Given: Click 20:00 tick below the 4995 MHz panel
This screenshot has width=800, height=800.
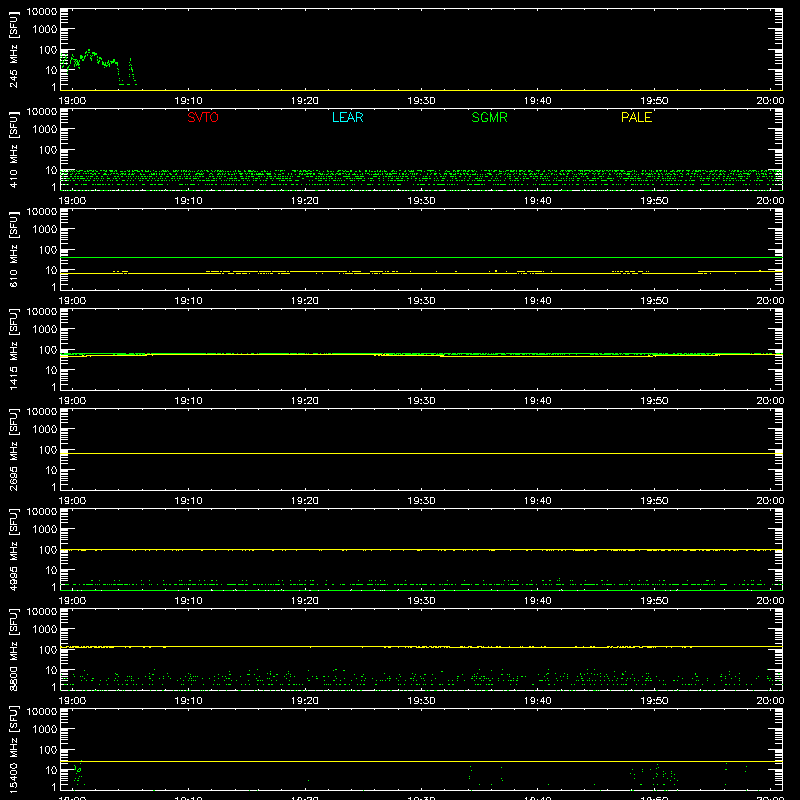Looking at the screenshot, I should (x=770, y=601).
